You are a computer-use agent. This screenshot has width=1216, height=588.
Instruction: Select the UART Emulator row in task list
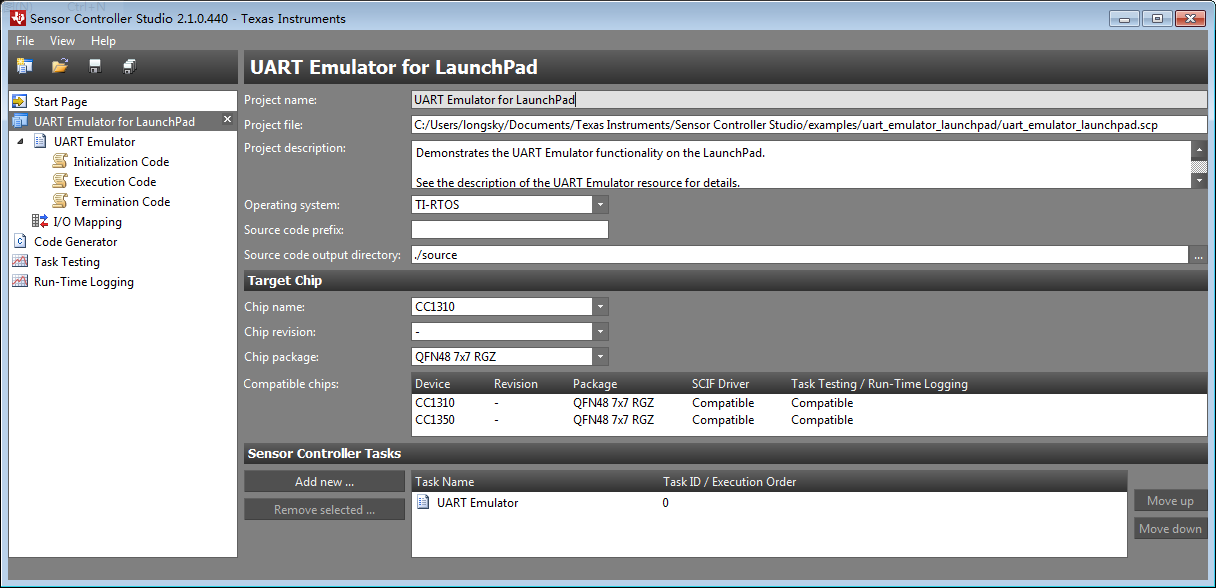coord(770,503)
